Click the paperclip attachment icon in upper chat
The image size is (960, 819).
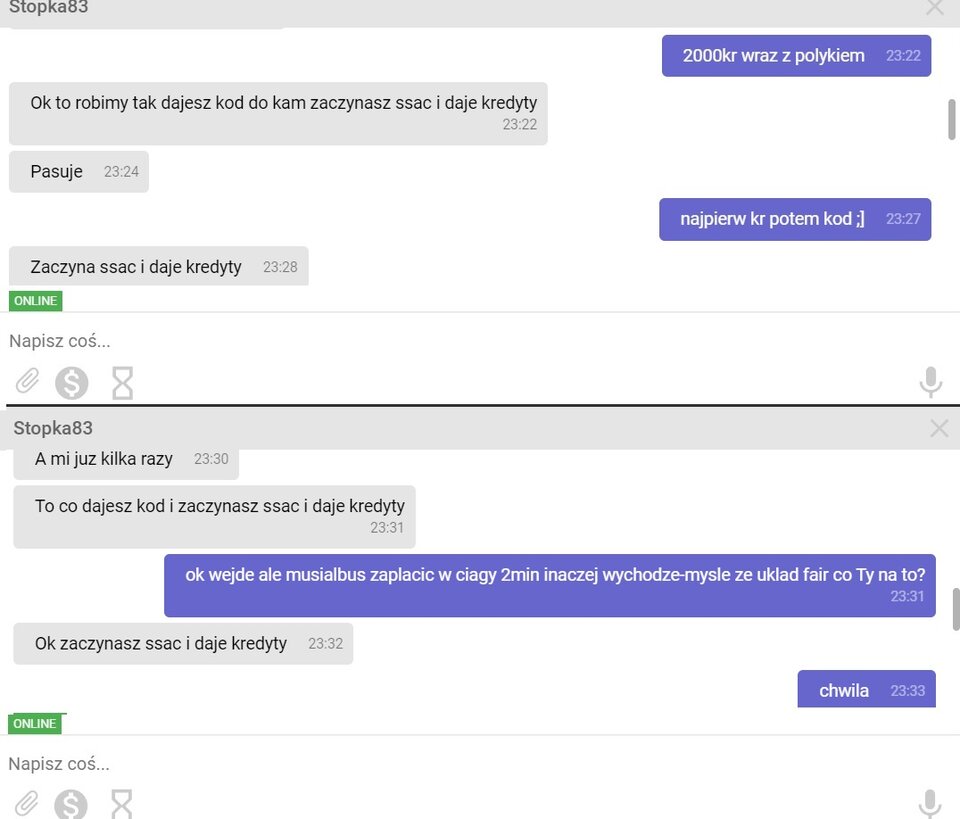27,381
